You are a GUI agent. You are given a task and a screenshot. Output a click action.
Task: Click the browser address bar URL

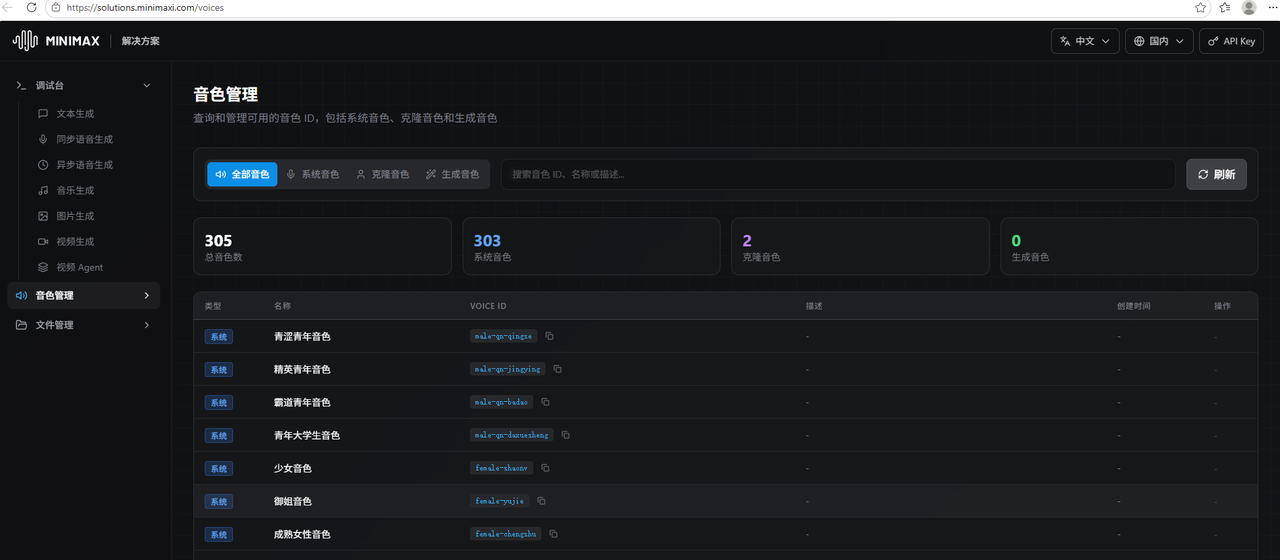(145, 7)
